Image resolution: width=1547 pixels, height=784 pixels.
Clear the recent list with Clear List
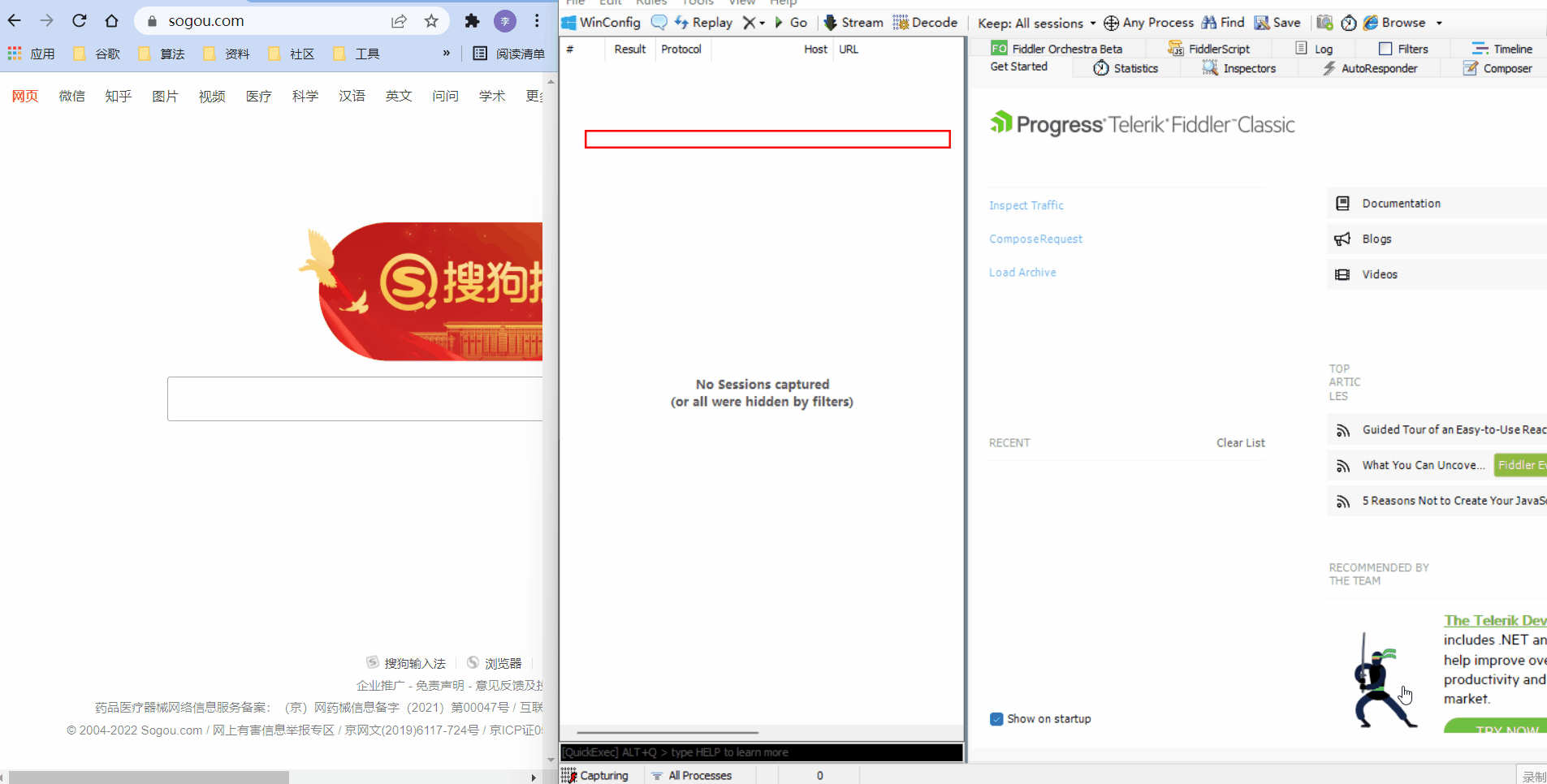(x=1240, y=442)
